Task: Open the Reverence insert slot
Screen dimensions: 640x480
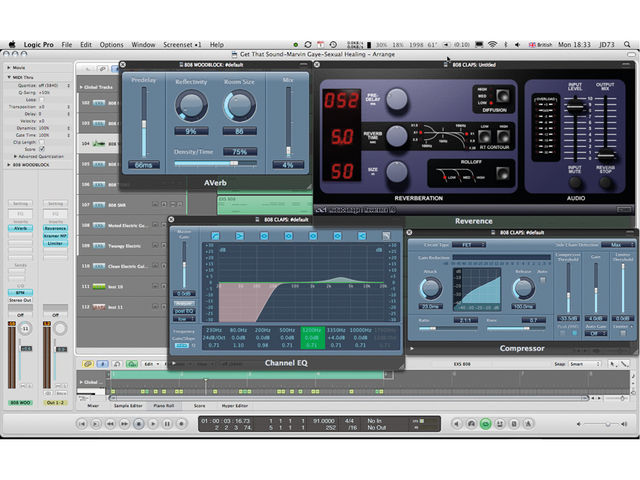Action: point(55,228)
